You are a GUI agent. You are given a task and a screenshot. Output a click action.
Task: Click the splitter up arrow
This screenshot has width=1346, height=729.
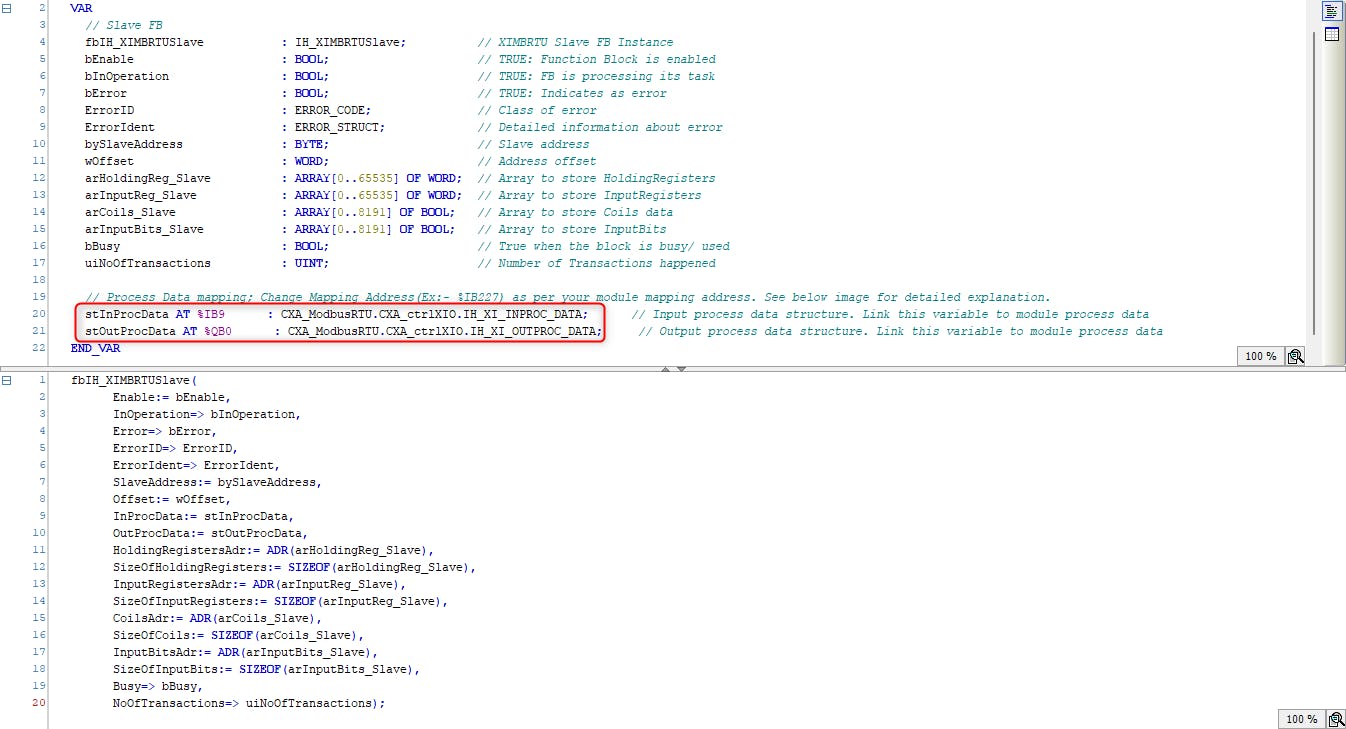click(663, 369)
